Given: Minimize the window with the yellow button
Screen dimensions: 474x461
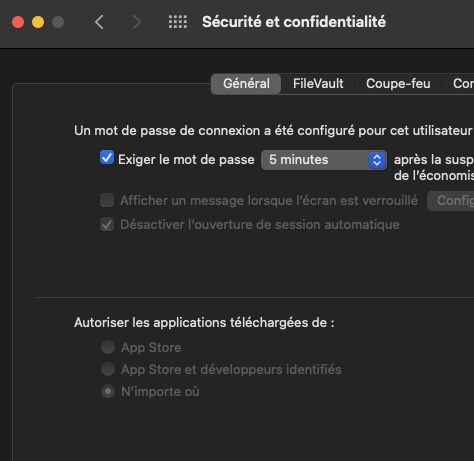Looking at the screenshot, I should point(38,22).
